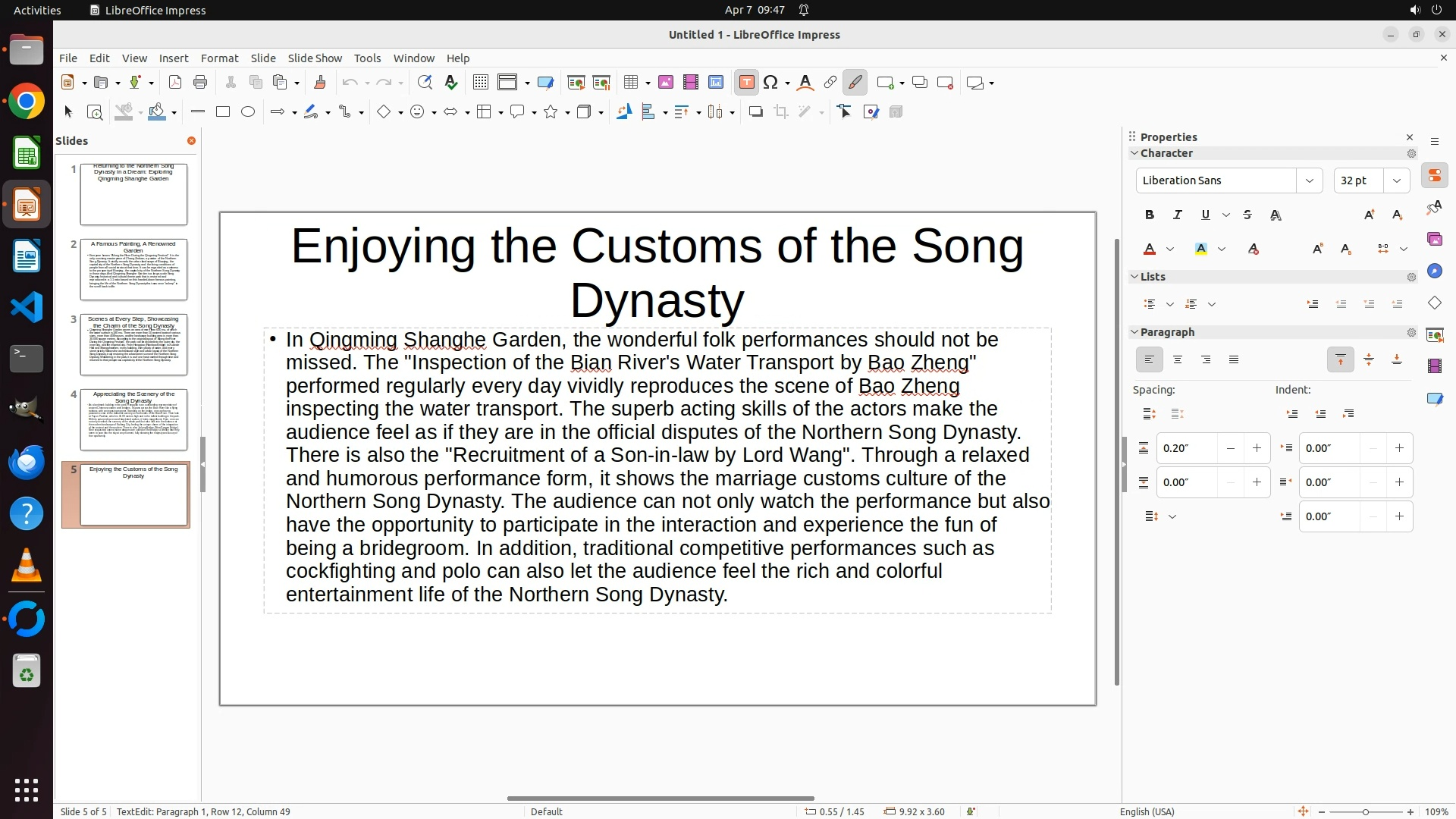The width and height of the screenshot is (1456, 819).
Task: Click the Print toolbar icon
Action: tap(200, 83)
